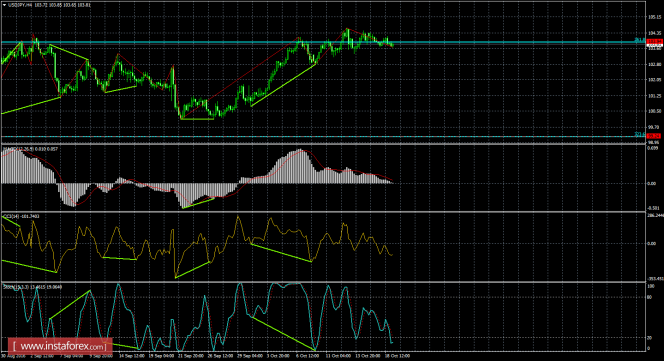664x361 pixels.
Task: Select the upper red price tag on axis
Action: [655, 41]
